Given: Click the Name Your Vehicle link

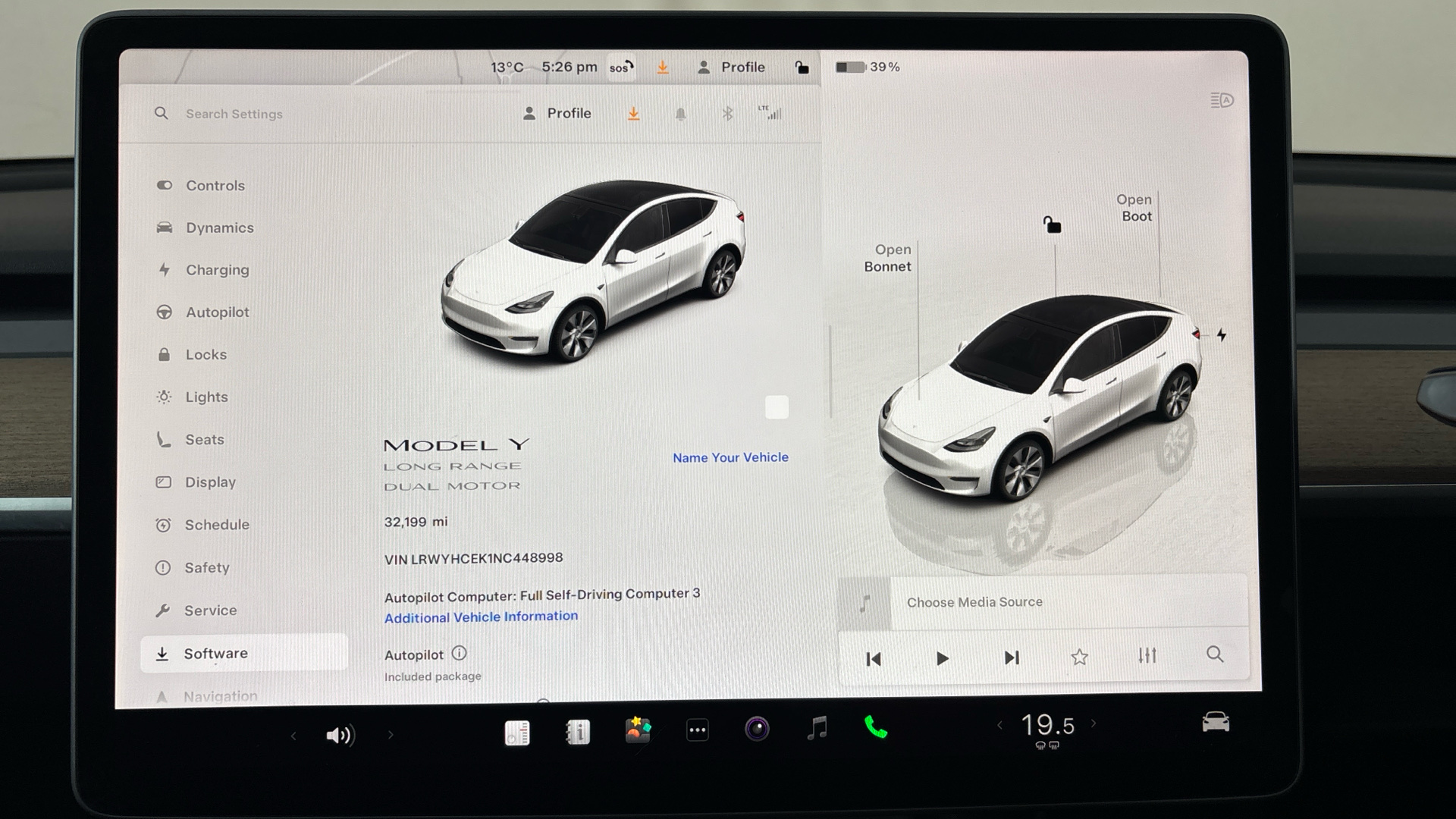Looking at the screenshot, I should coord(730,457).
